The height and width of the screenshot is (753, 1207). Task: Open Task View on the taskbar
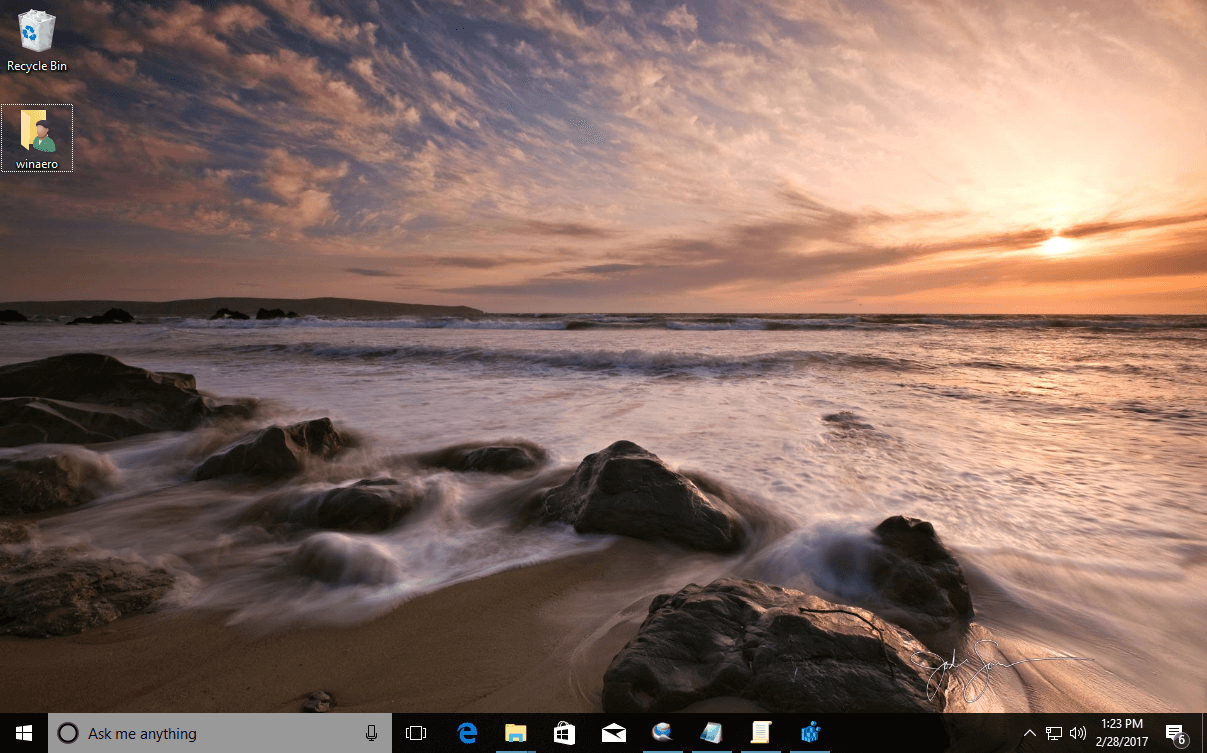[x=415, y=733]
